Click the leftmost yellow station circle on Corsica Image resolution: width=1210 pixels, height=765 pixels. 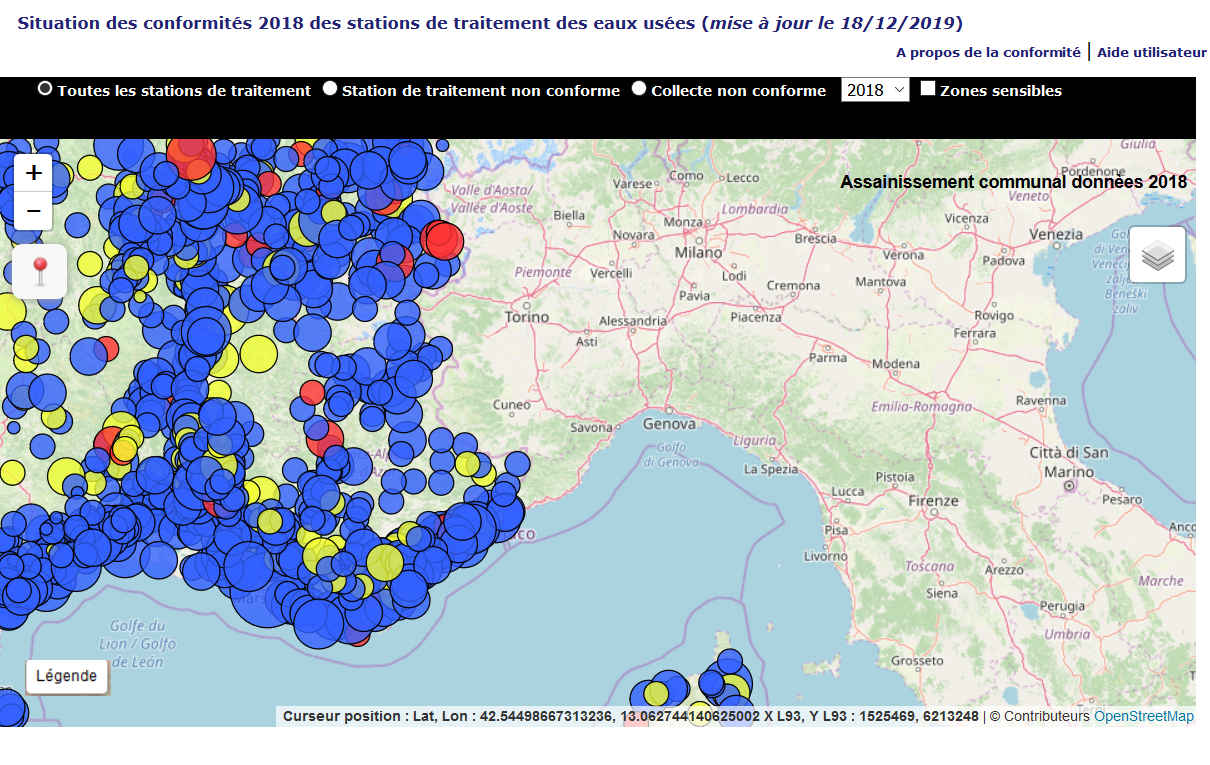click(656, 693)
